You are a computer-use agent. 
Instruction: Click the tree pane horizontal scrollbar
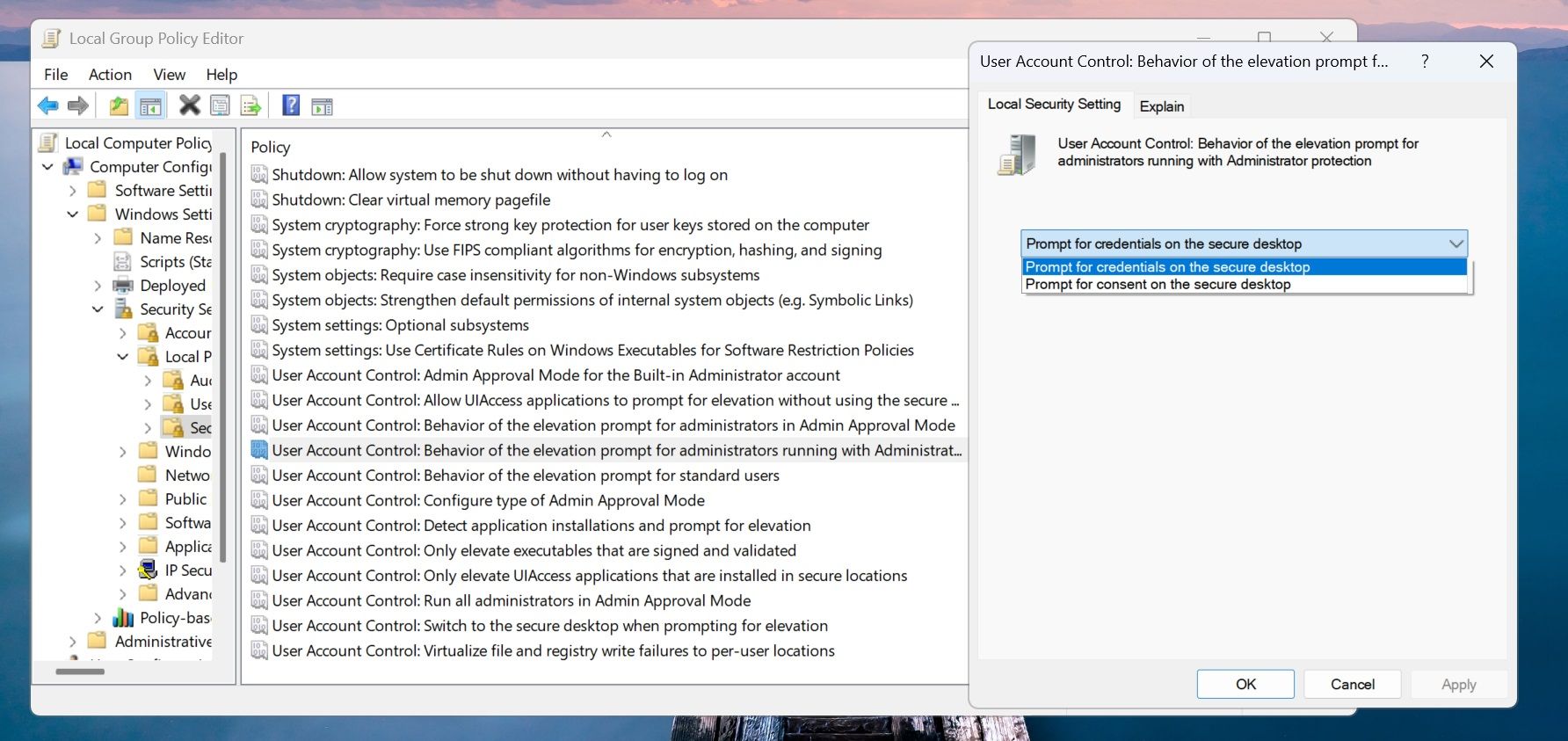(81, 672)
